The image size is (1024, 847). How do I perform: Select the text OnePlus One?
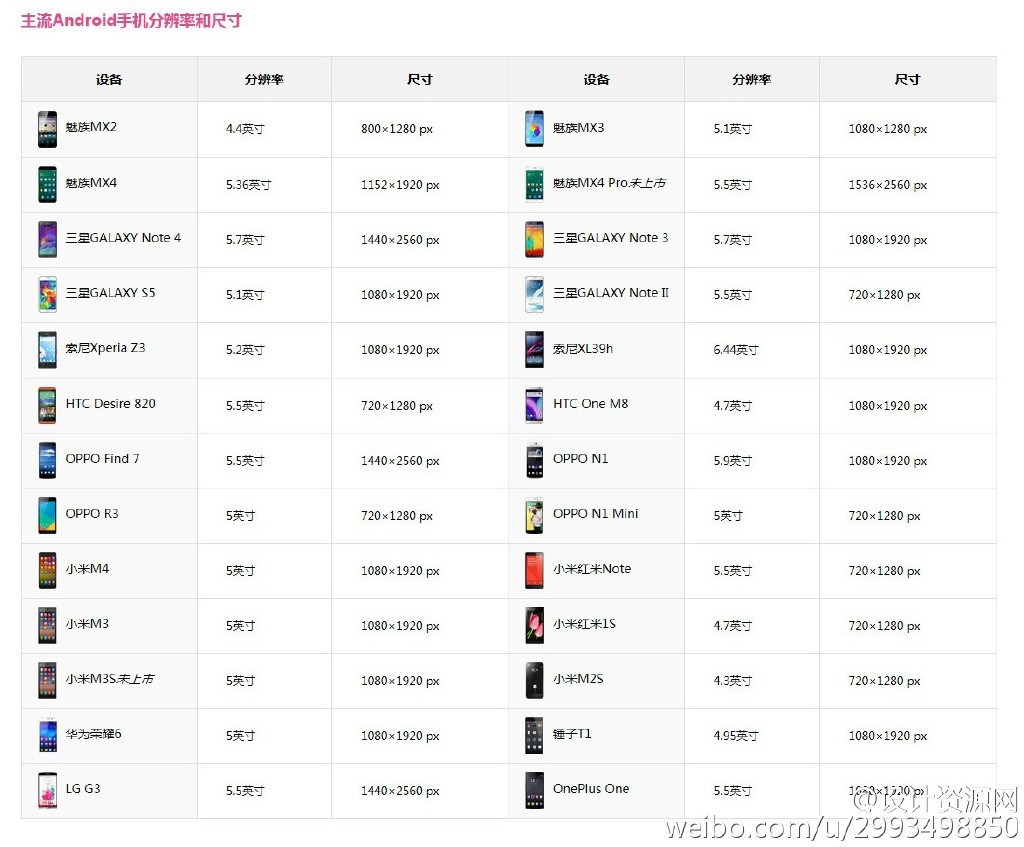[591, 789]
